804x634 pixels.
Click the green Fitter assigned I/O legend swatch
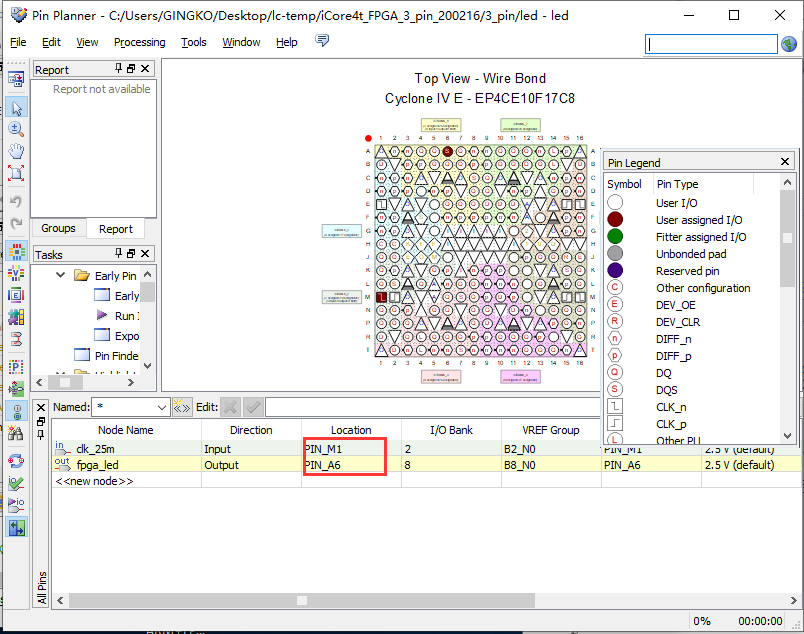pos(616,237)
